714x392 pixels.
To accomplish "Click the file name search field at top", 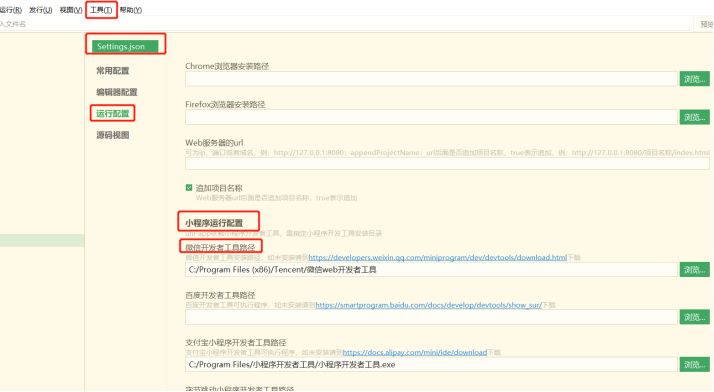I will tap(344, 24).
